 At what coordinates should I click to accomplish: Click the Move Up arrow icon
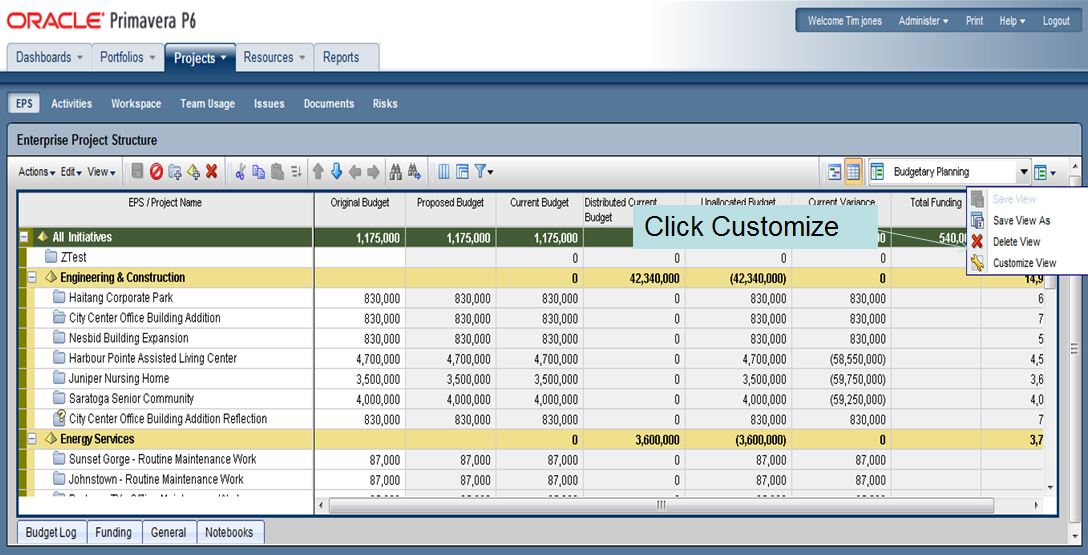(318, 171)
